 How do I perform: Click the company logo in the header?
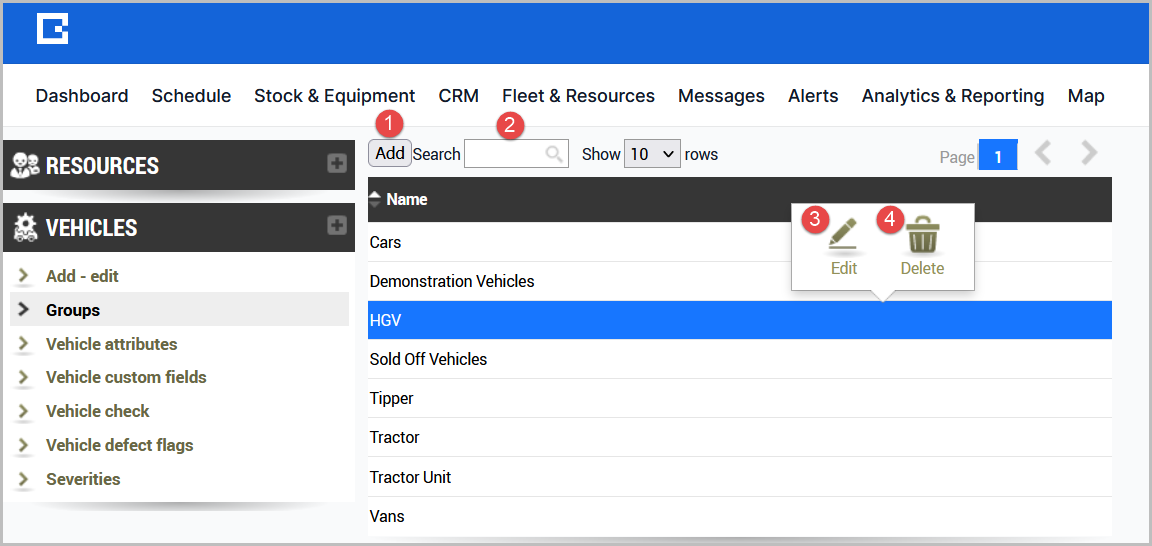(x=53, y=29)
